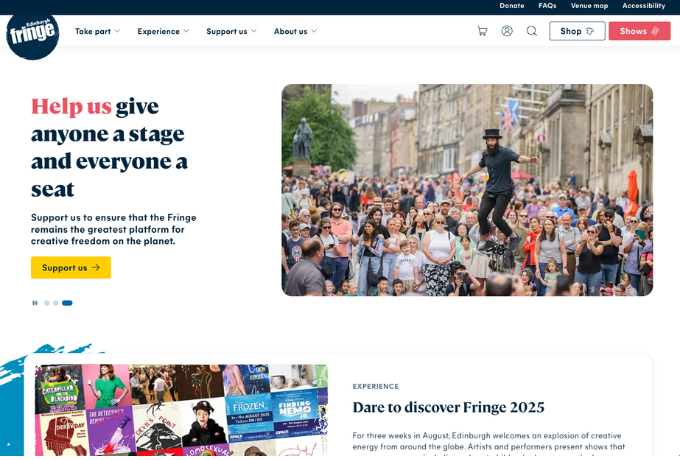This screenshot has width=680, height=460.
Task: Pause the hero carousel autoplay
Action: [35, 303]
